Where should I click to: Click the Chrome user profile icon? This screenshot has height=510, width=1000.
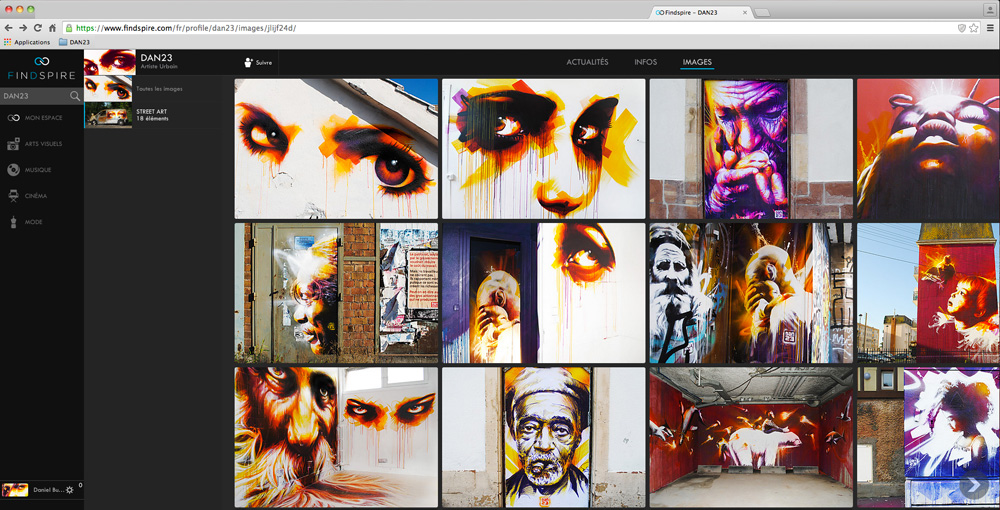[x=990, y=10]
